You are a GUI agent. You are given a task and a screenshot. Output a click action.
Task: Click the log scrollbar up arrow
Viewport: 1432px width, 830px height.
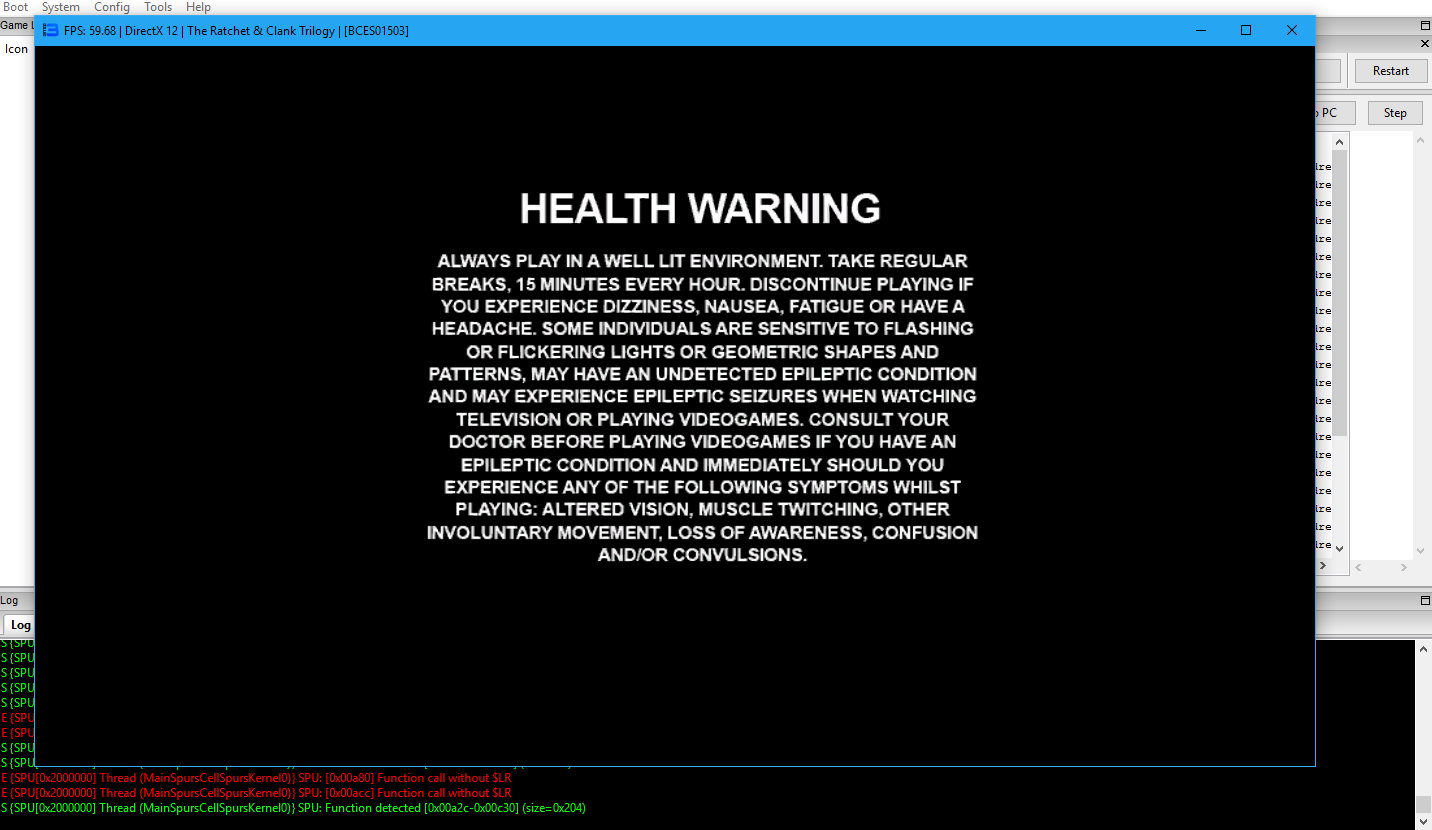click(x=1422, y=648)
